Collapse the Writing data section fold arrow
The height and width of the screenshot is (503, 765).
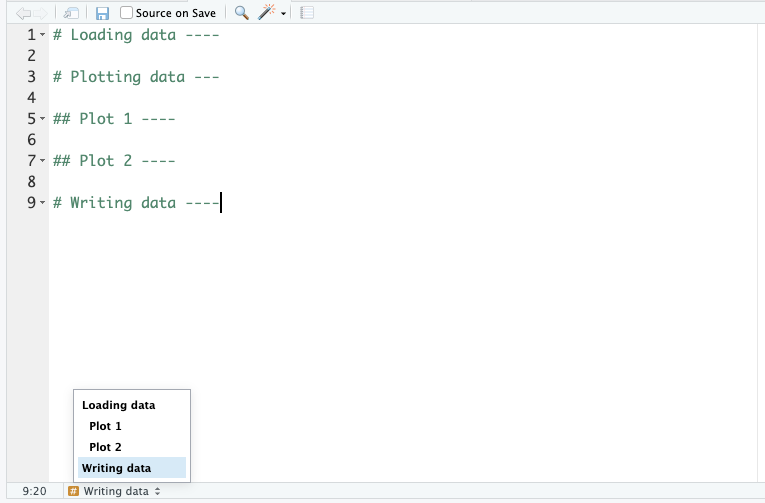(42, 202)
